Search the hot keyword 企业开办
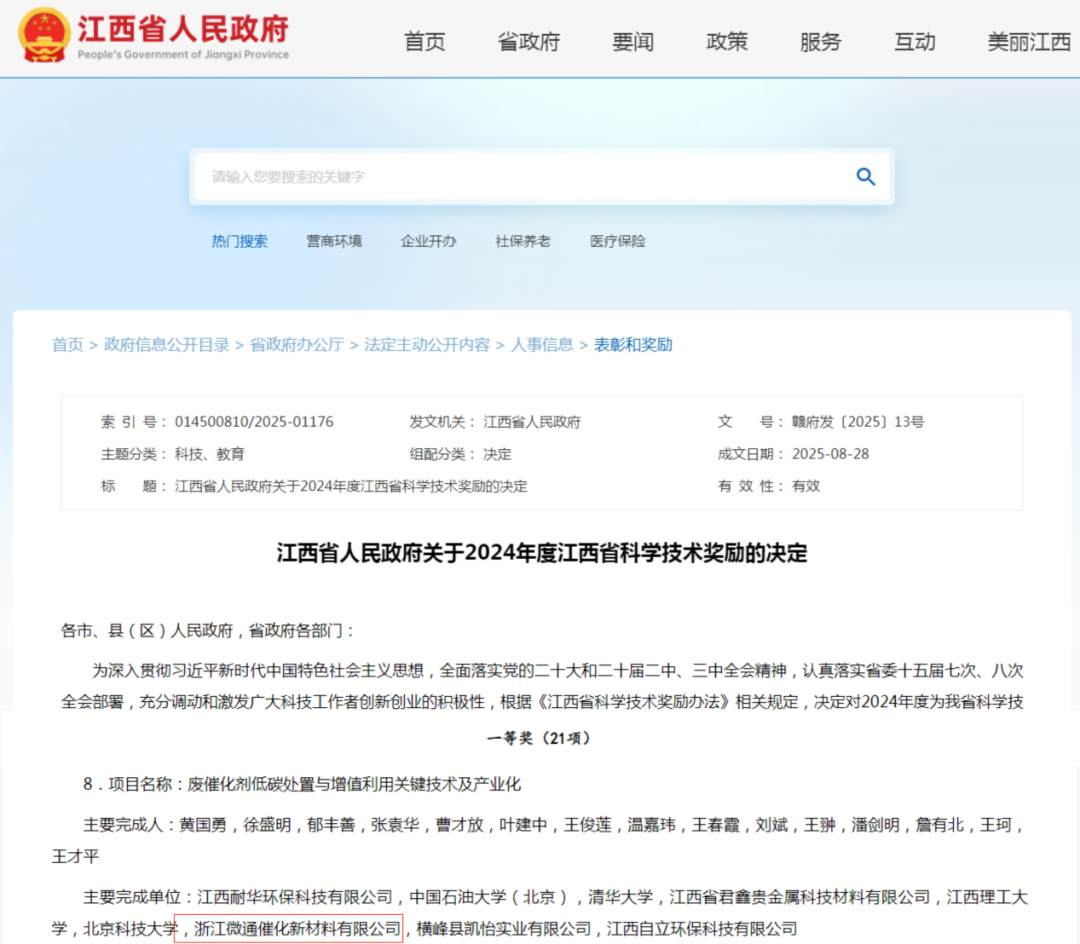1080x944 pixels. pos(428,241)
